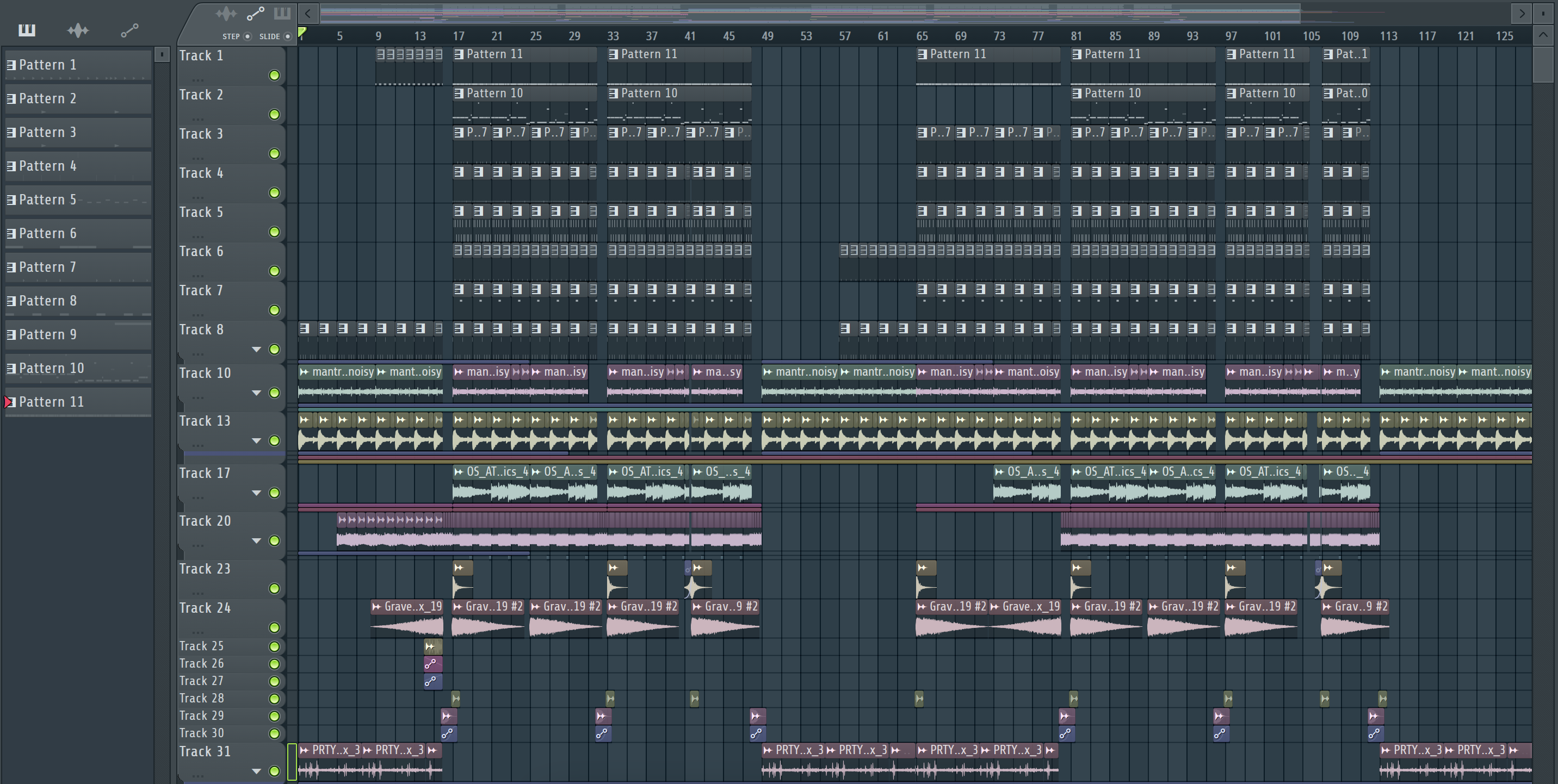
Task: Open the piano patterns picker tab
Action: tap(27, 29)
